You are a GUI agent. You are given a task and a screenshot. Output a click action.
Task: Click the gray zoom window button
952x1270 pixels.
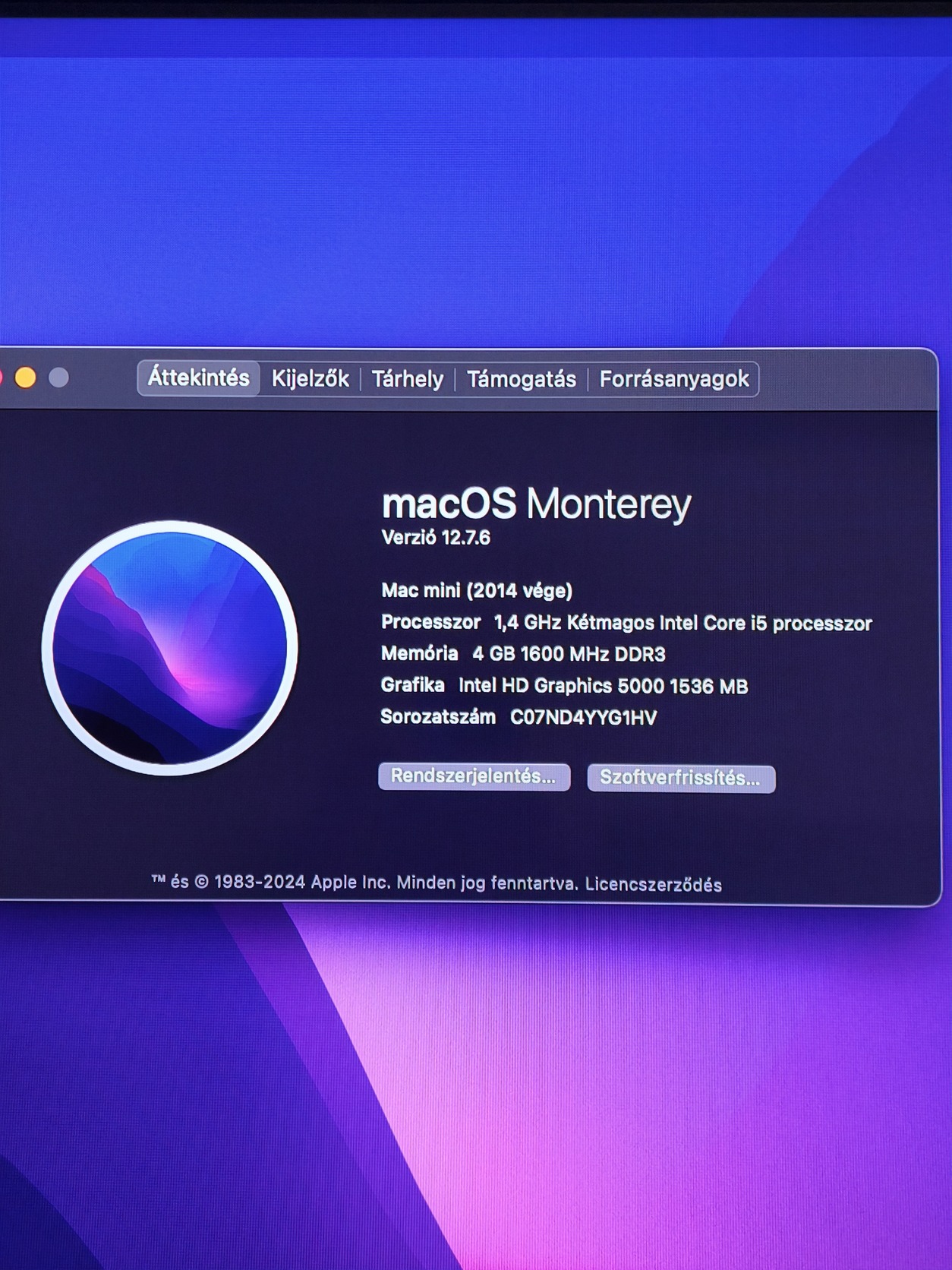point(58,378)
